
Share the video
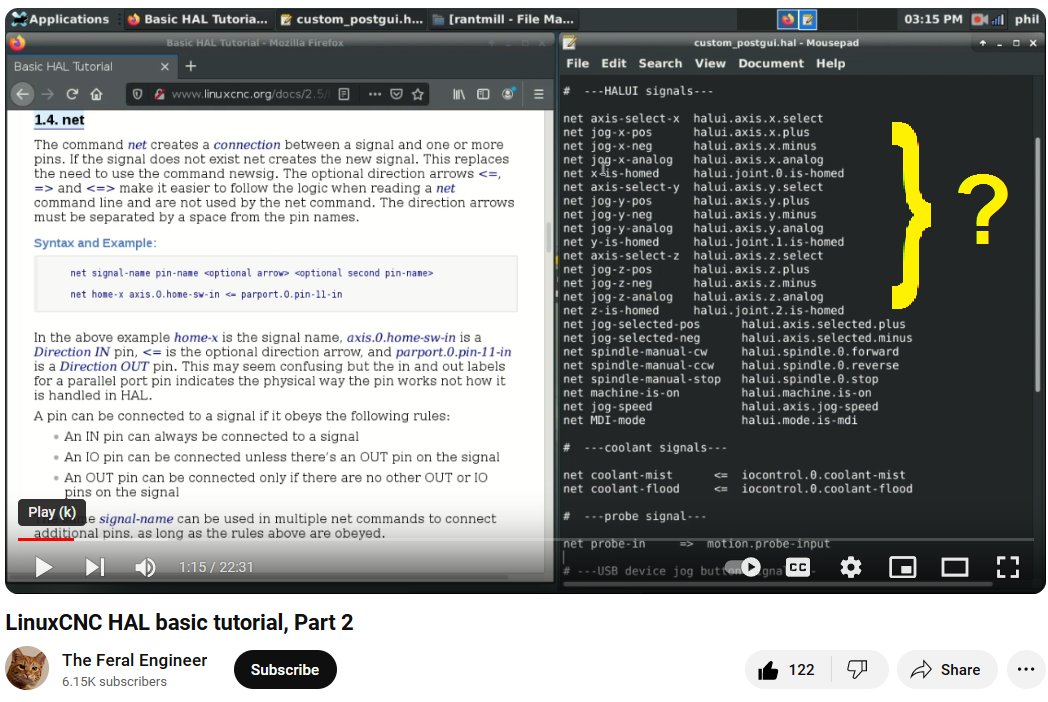946,670
